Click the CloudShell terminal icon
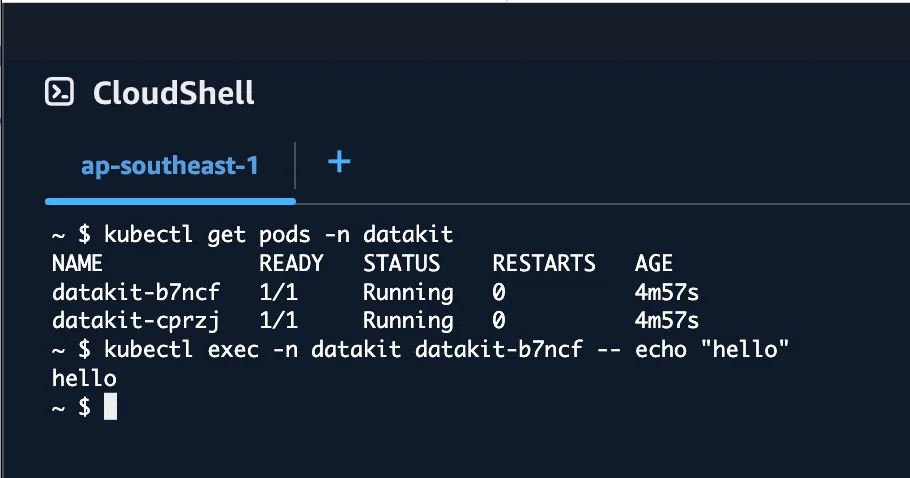The width and height of the screenshot is (910, 478). click(x=61, y=93)
